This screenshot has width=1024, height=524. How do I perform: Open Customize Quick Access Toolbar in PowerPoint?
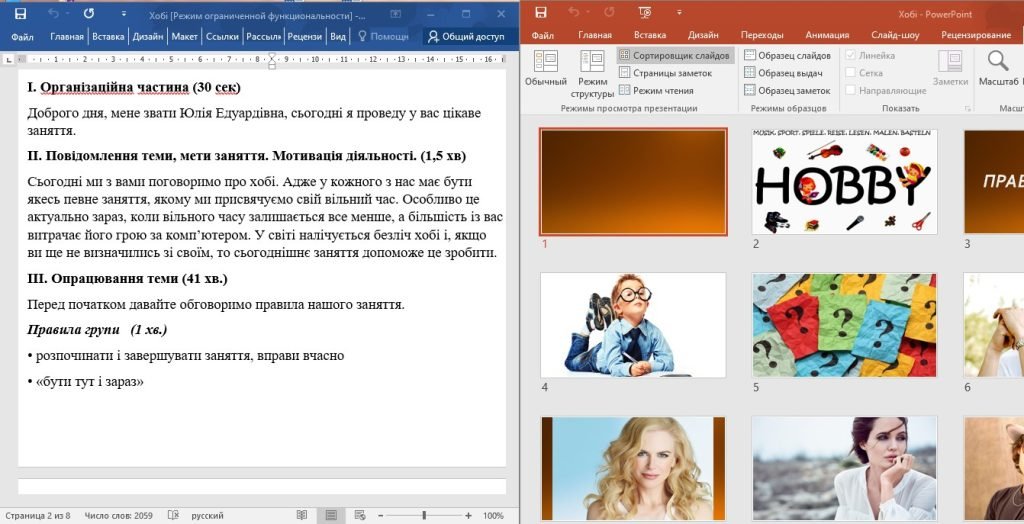click(x=679, y=12)
